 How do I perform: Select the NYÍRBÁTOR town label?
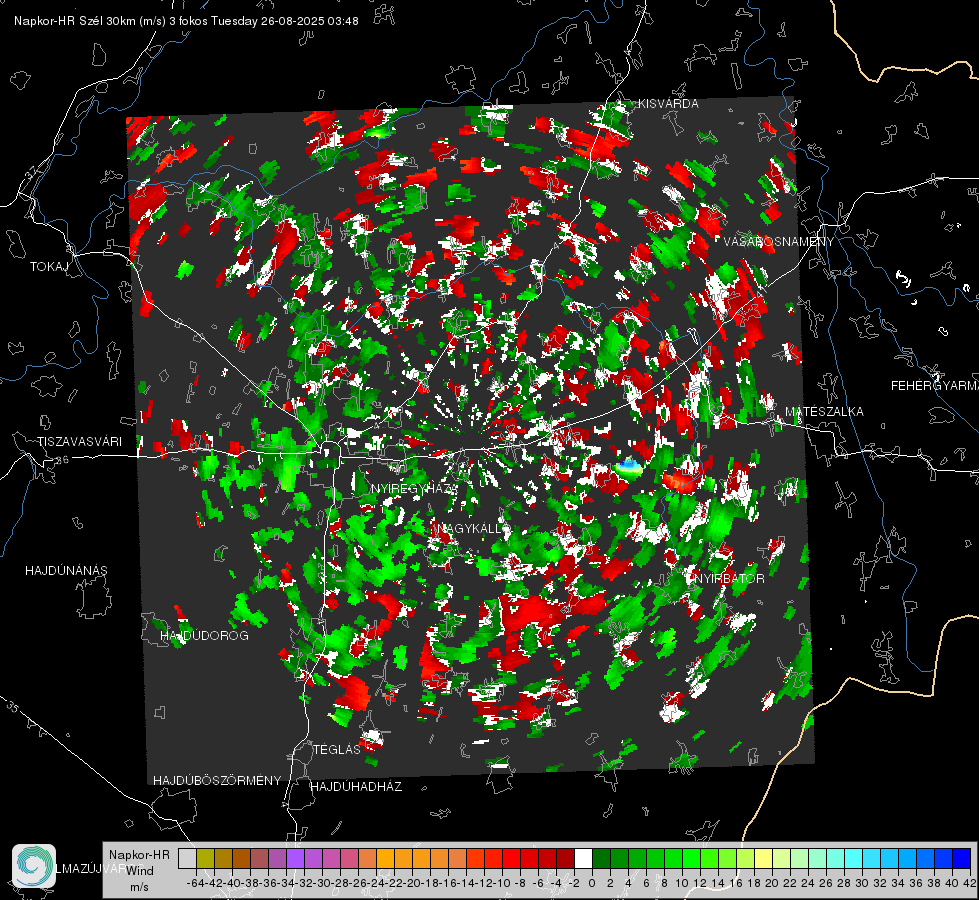pos(729,578)
